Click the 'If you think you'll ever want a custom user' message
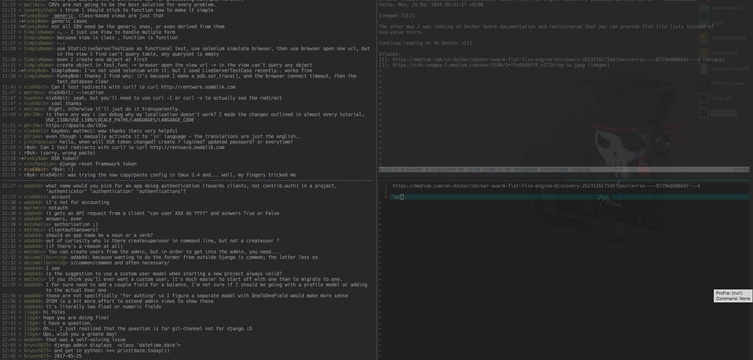This screenshot has height=360, width=753. [195, 279]
